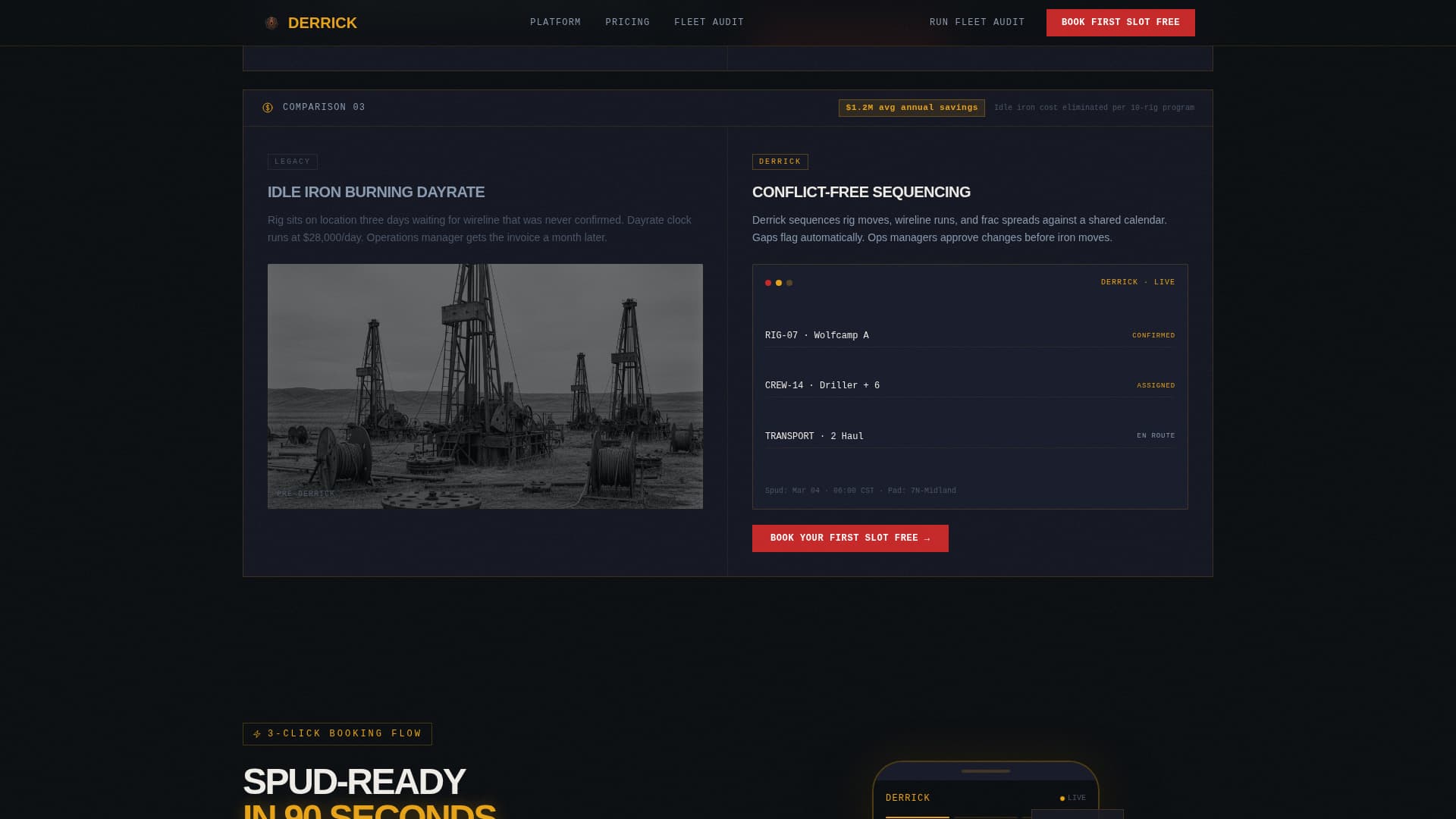Click the yellow progress bar on phone mockup
Screen dimensions: 1456x819
[x=918, y=817]
